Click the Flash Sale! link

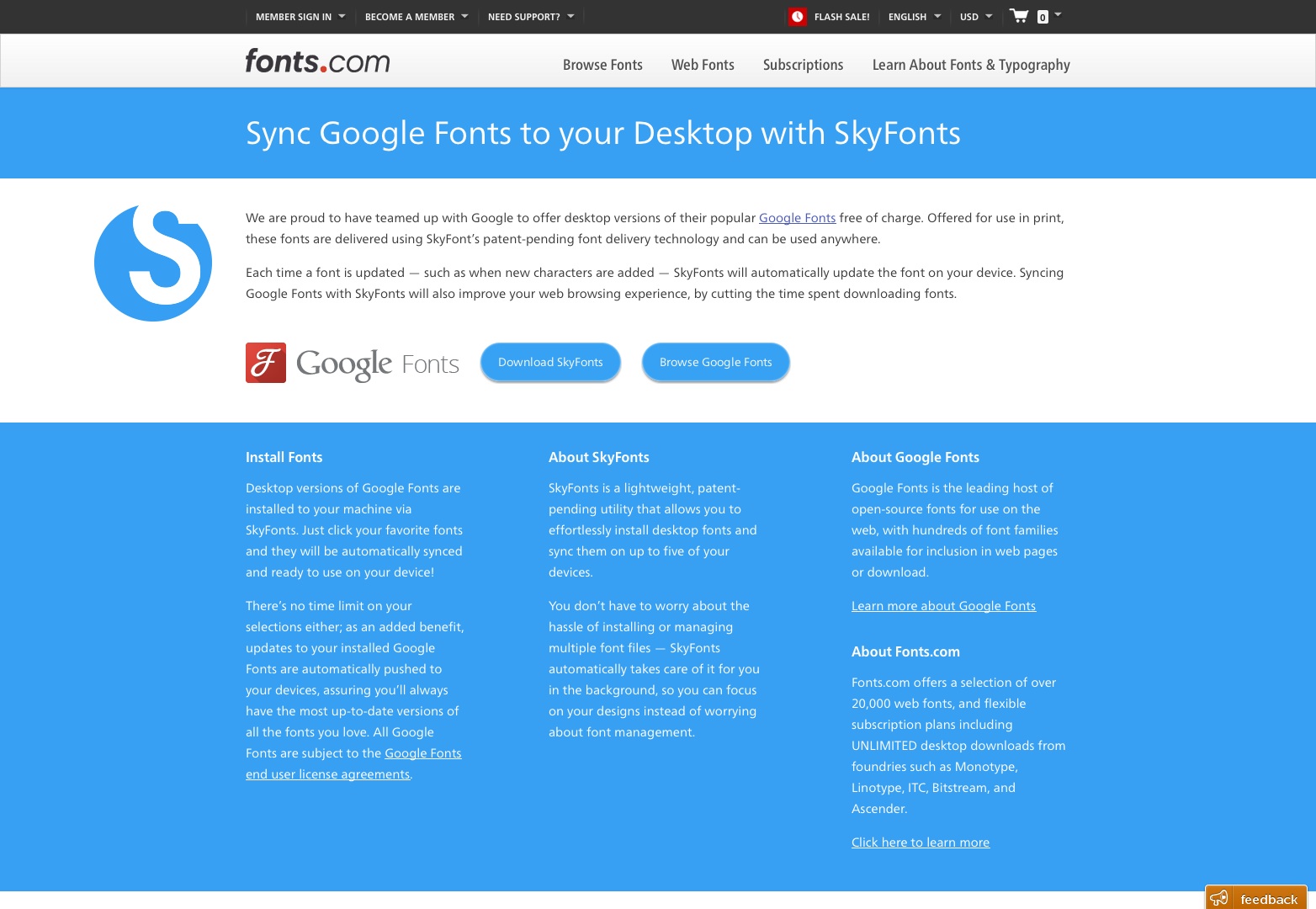pyautogui.click(x=841, y=17)
